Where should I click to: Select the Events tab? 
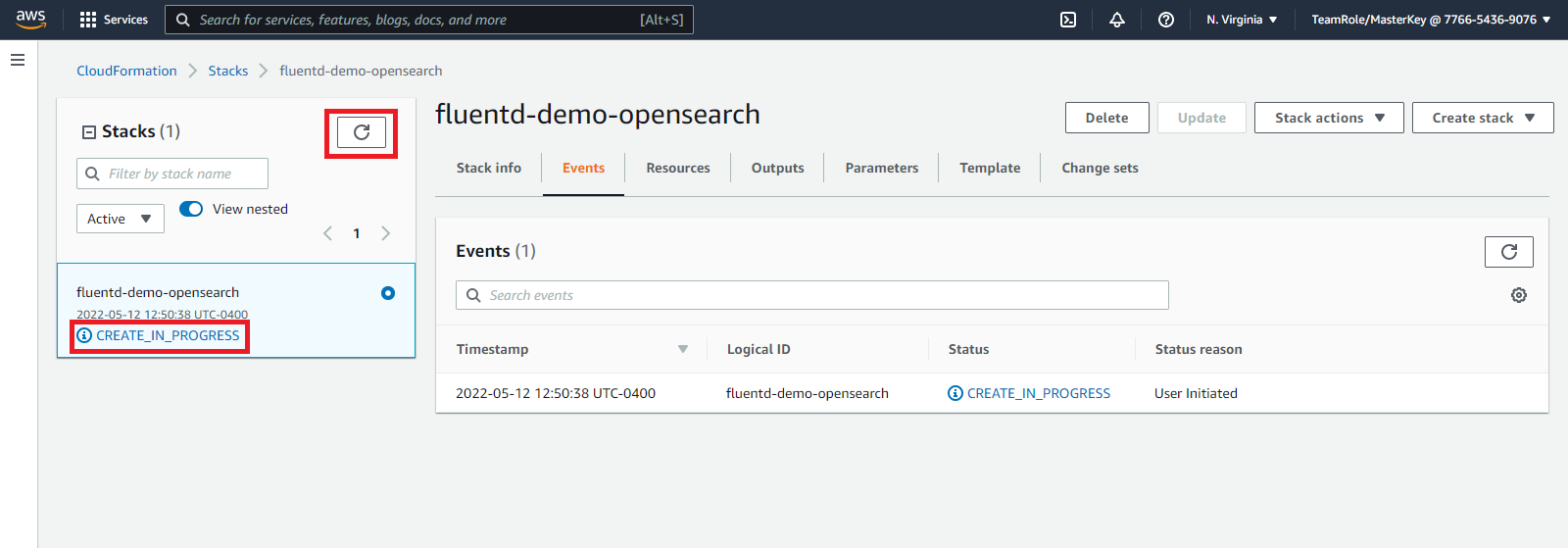[x=583, y=168]
